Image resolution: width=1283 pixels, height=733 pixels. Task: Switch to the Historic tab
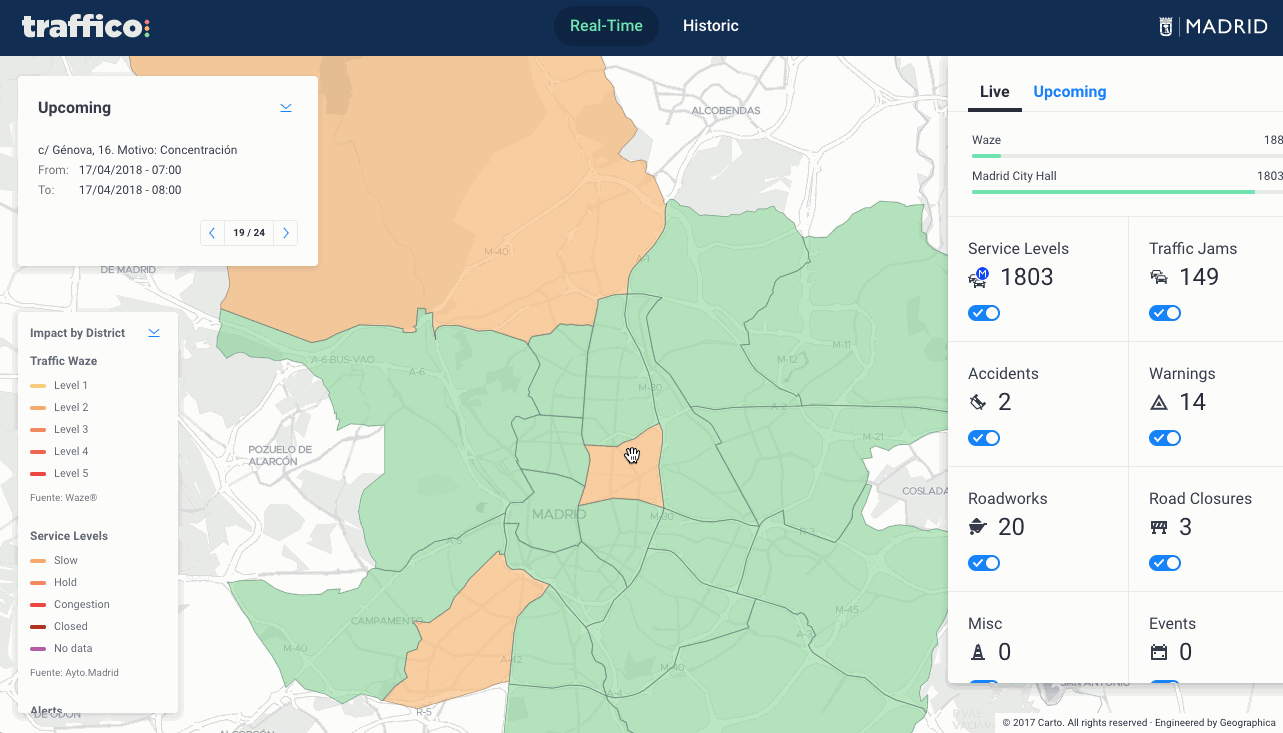click(710, 25)
